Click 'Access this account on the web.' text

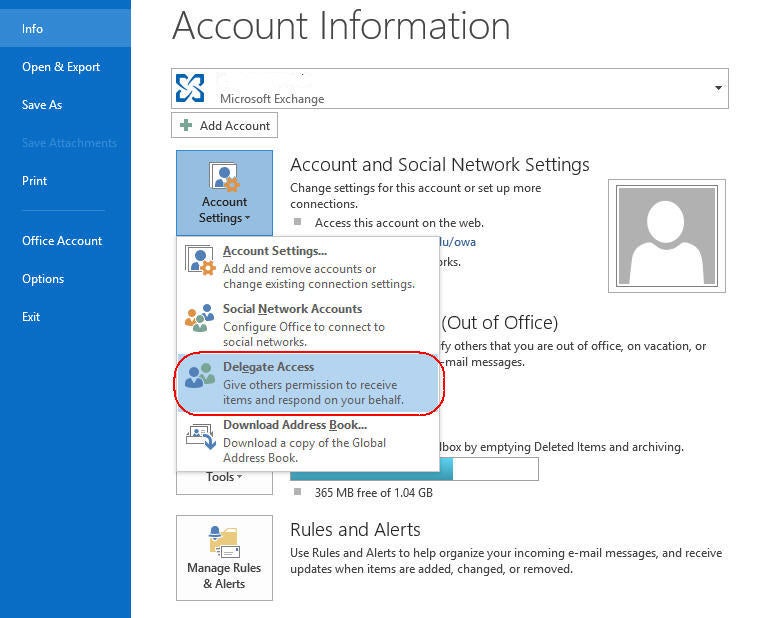399,223
